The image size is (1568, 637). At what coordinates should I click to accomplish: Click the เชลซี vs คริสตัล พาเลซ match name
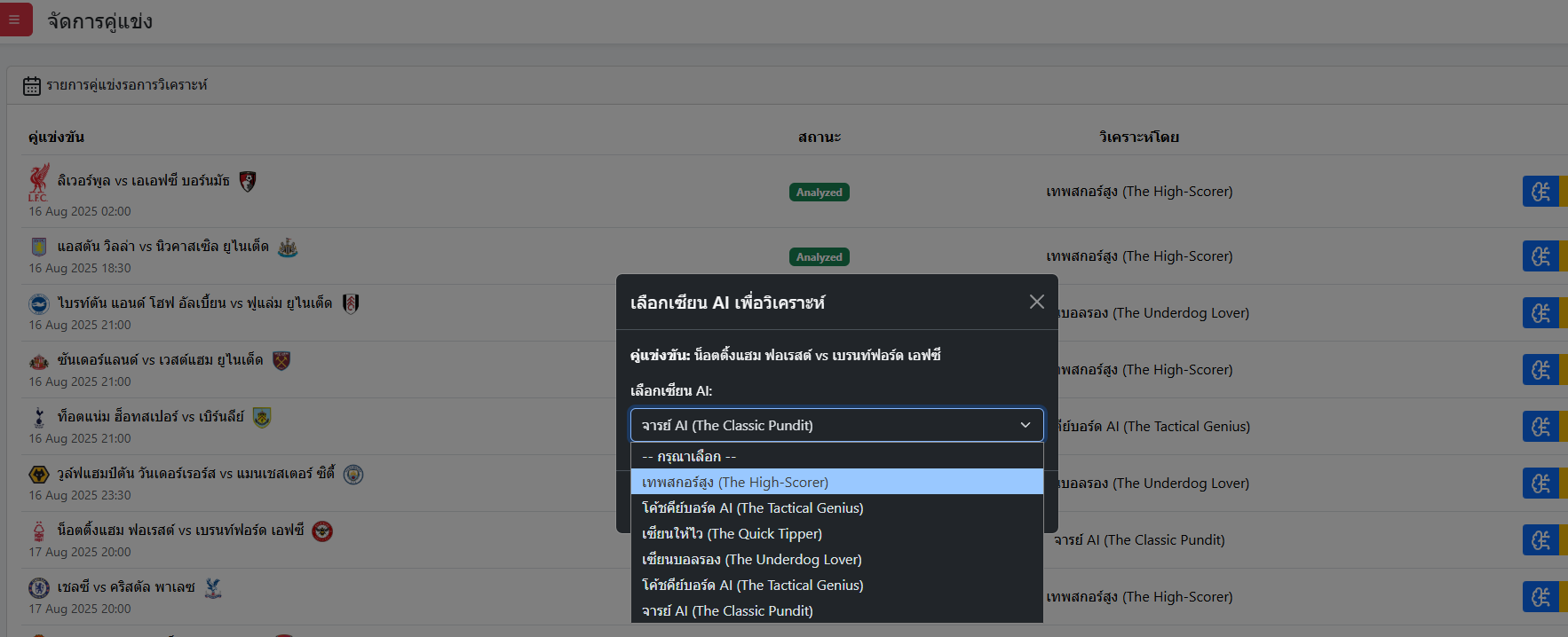pyautogui.click(x=126, y=587)
